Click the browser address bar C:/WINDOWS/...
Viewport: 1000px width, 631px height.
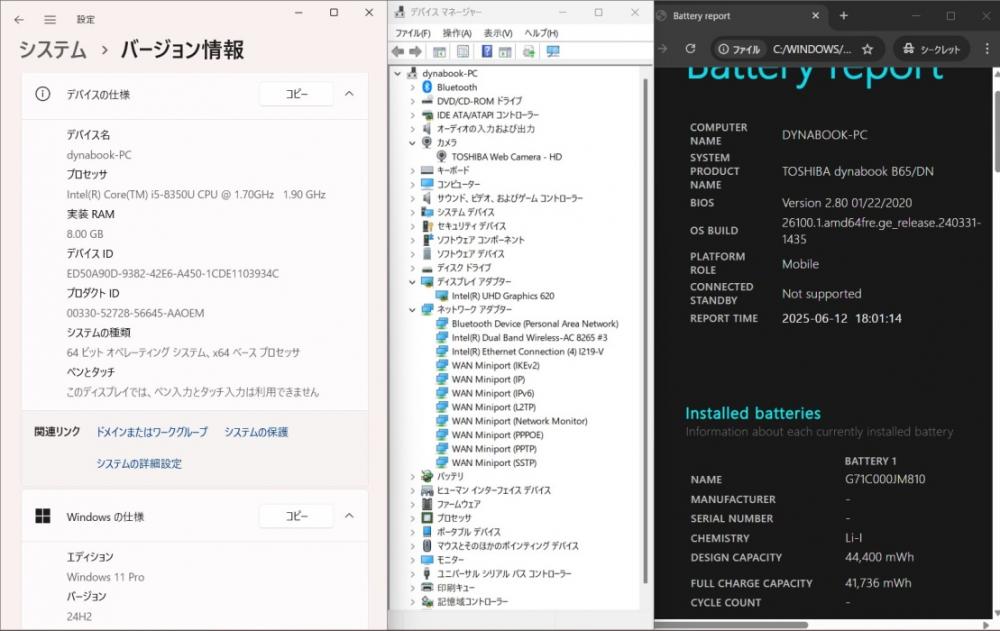coord(812,49)
